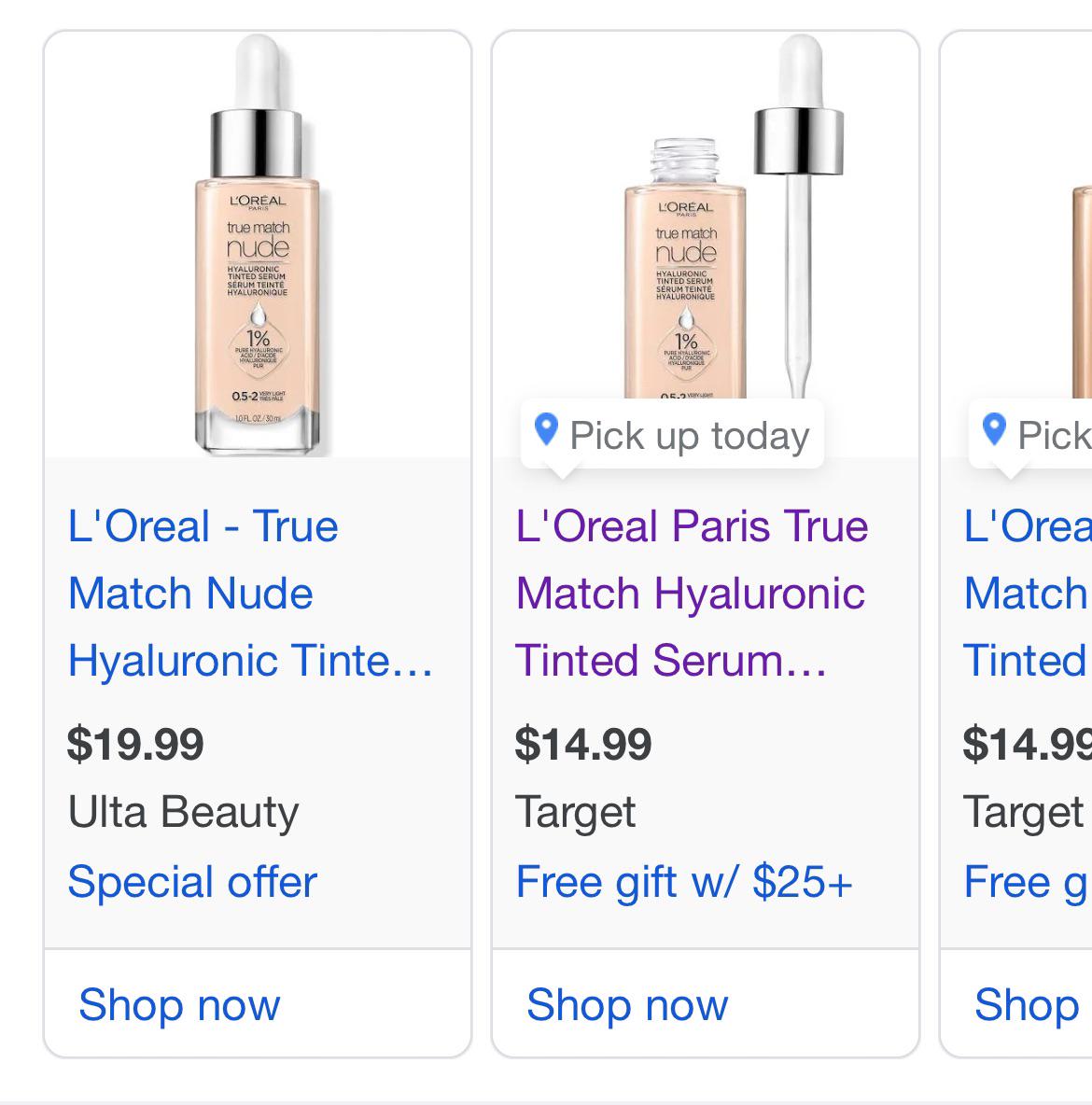
Task: Open visited 'L'Oreal Paris True Match Hyaluronic' link
Action: [691, 593]
